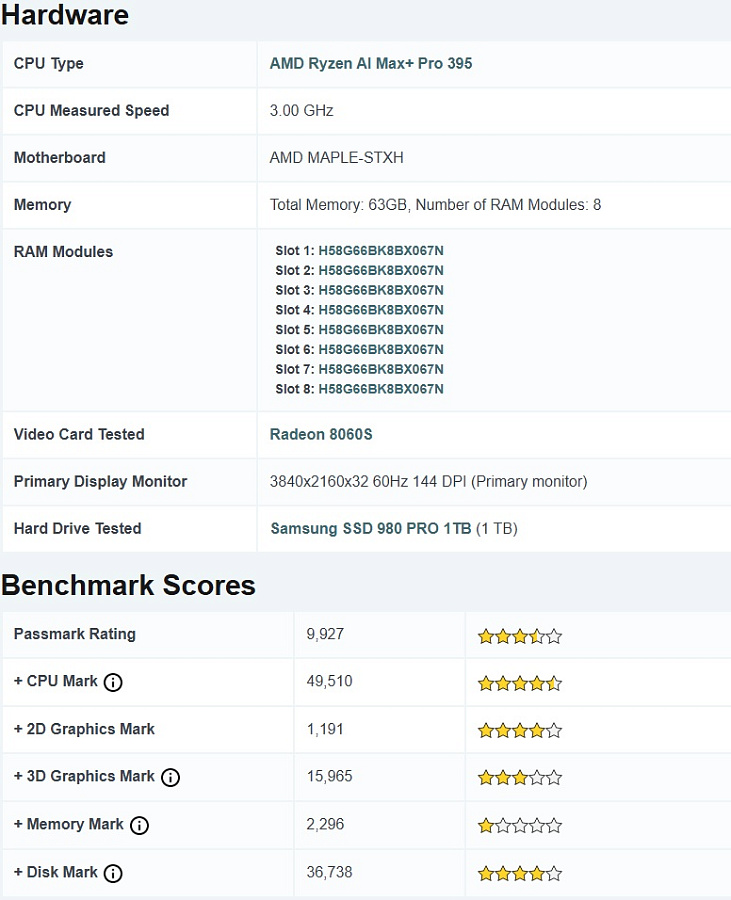Click the 3840x2160x32 60Hz display value
This screenshot has width=731, height=900.
(x=428, y=481)
